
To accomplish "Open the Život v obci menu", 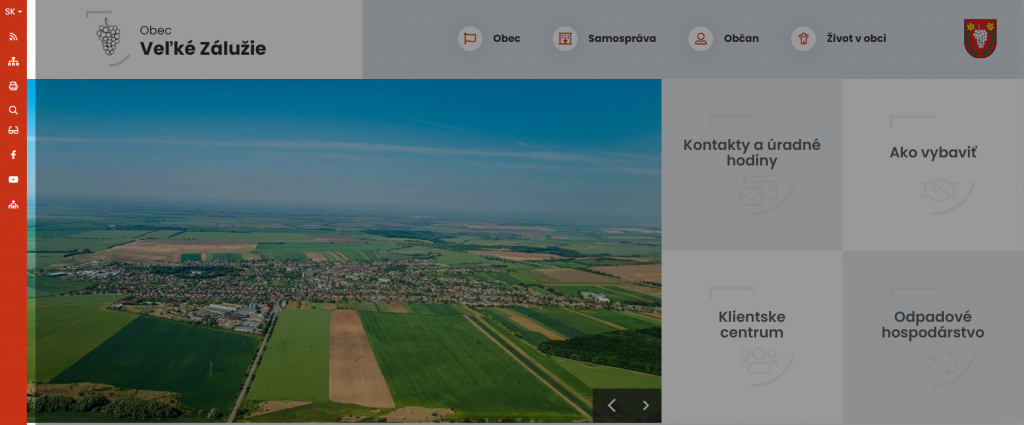I will pyautogui.click(x=856, y=39).
